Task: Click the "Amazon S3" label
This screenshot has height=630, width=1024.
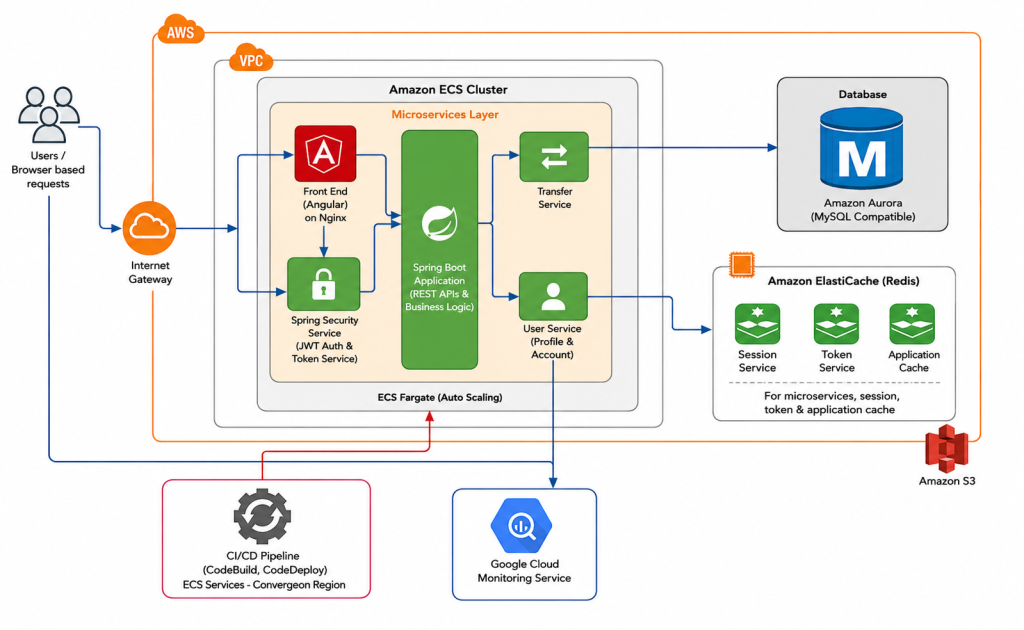Action: 947,481
